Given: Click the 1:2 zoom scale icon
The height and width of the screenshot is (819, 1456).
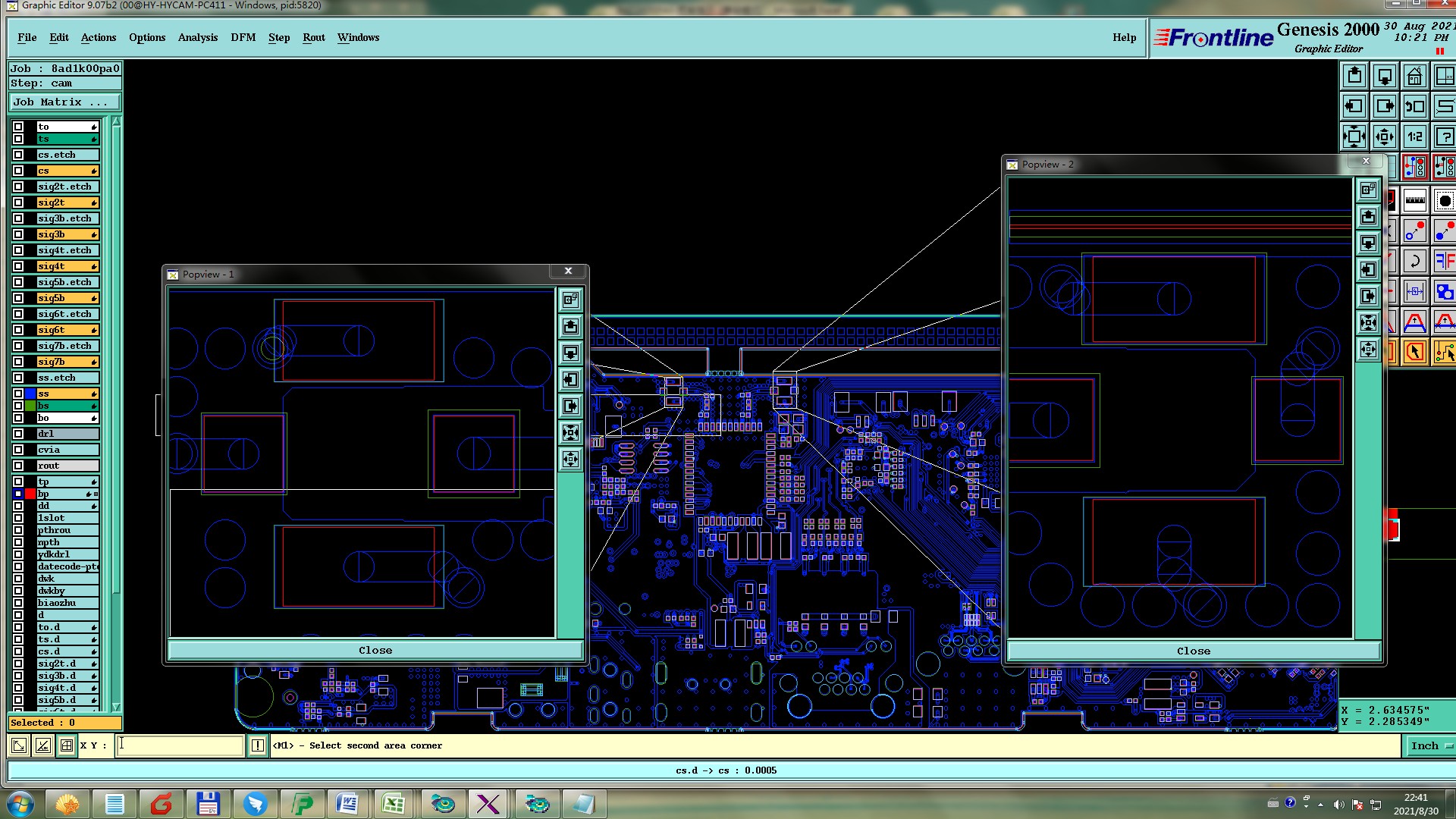Looking at the screenshot, I should (1414, 137).
